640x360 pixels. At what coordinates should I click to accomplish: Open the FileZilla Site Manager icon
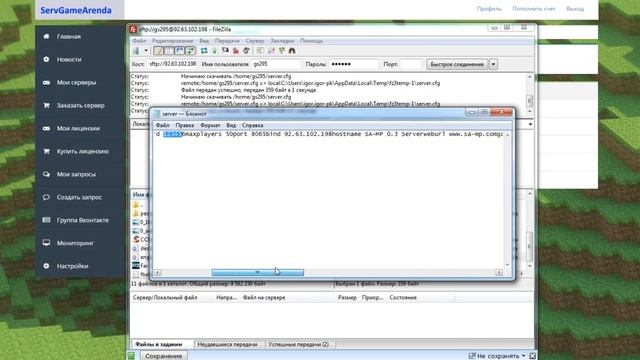[136, 51]
